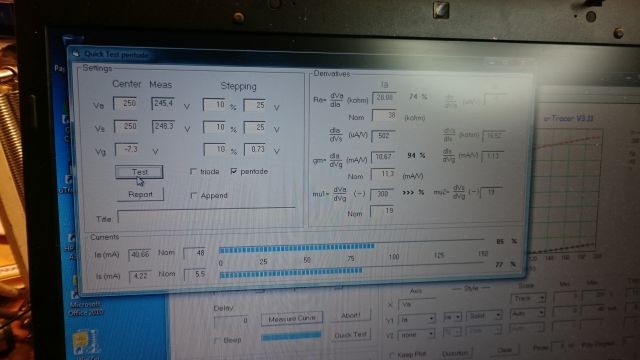Open the Y1 scale dropdown Auto
Viewport: 640px width, 360px height.
[x=528, y=313]
